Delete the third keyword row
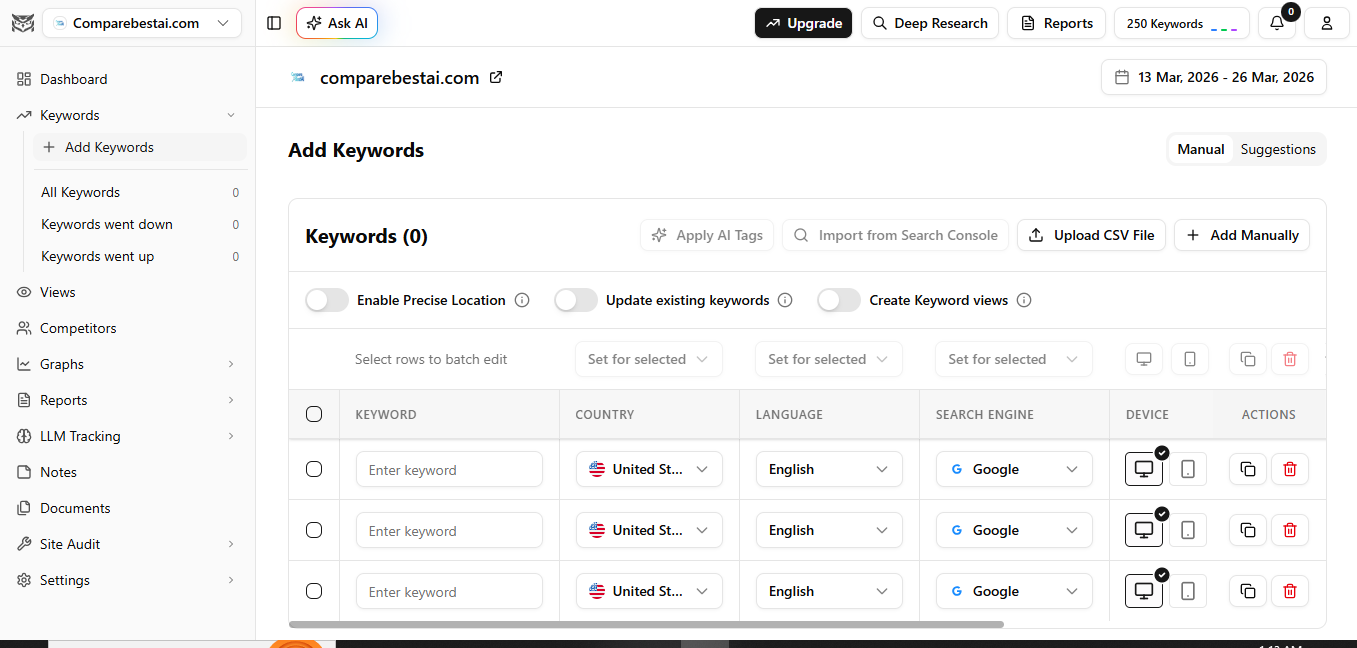 coord(1290,591)
